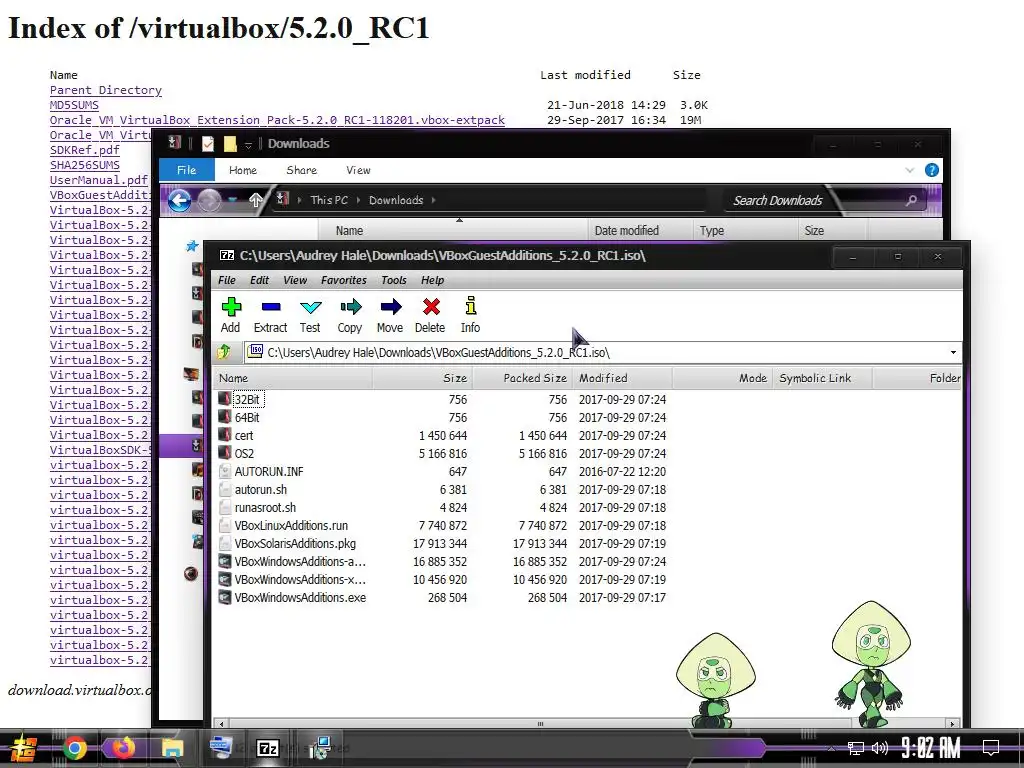Image resolution: width=1024 pixels, height=768 pixels.
Task: Select VBoxLinuxAdditions.run file
Action: [x=291, y=526]
